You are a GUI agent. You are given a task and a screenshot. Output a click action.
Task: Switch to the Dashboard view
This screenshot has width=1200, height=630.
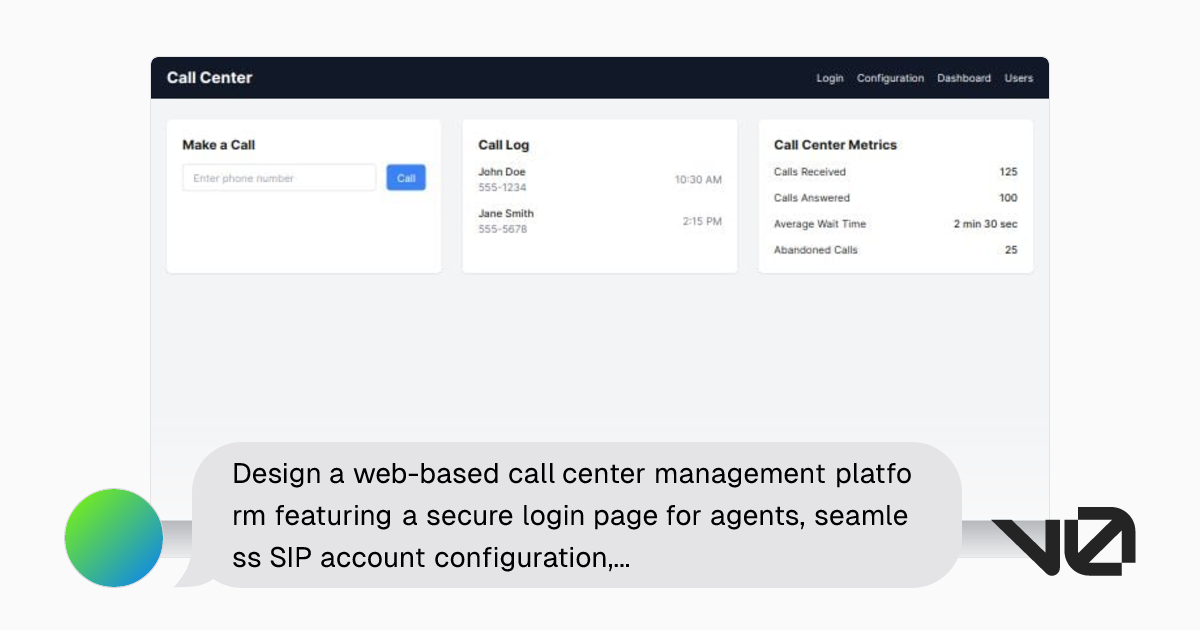963,78
